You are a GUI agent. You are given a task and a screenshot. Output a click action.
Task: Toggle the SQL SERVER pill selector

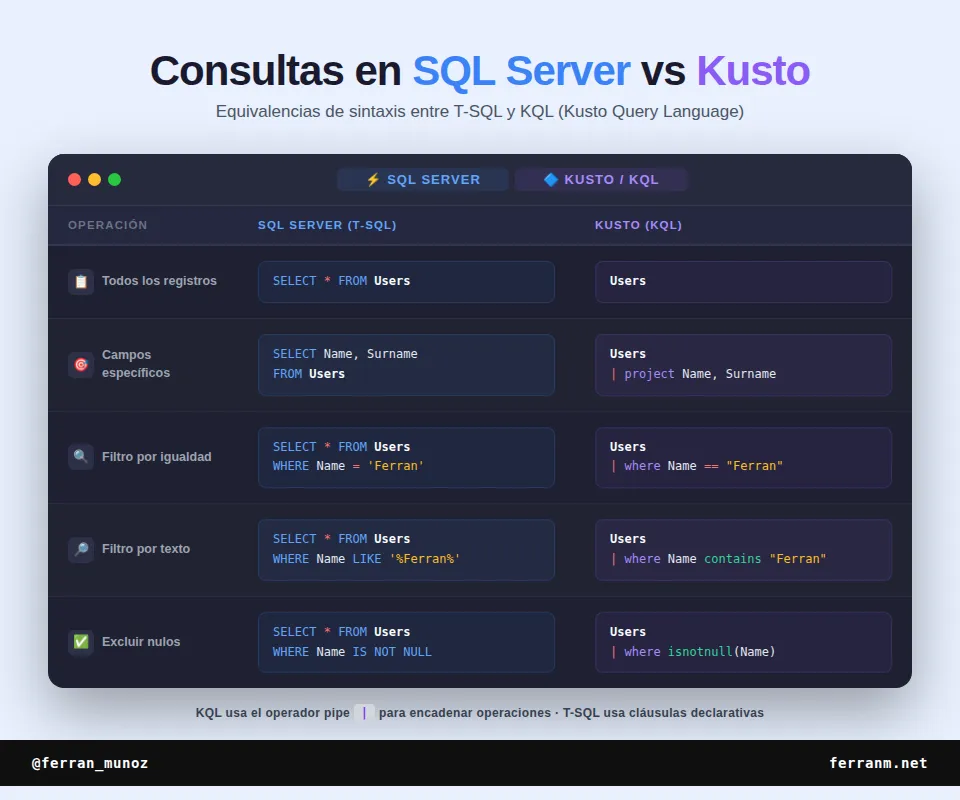pos(422,179)
